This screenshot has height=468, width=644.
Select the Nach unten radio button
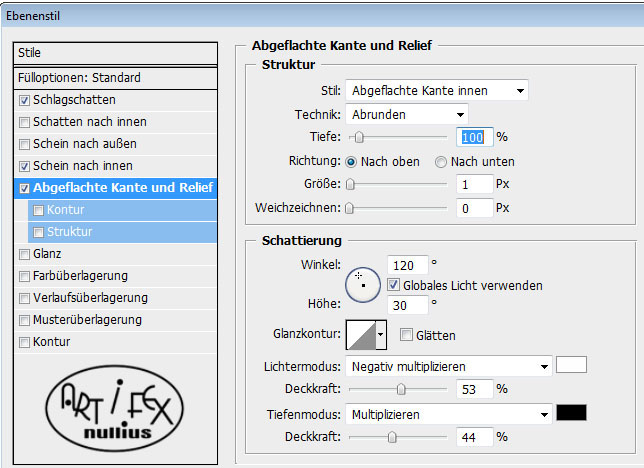coord(440,162)
